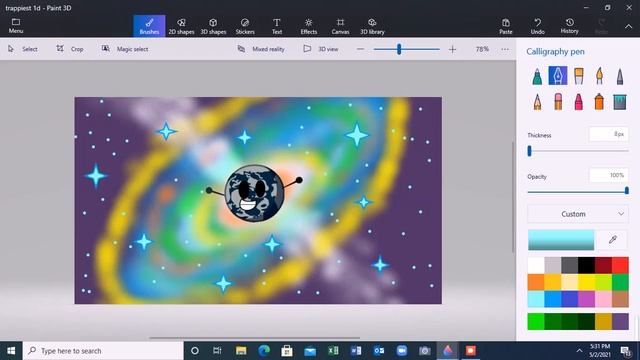Click the Paste button
Screen dimensions: 640x360
pyautogui.click(x=506, y=26)
